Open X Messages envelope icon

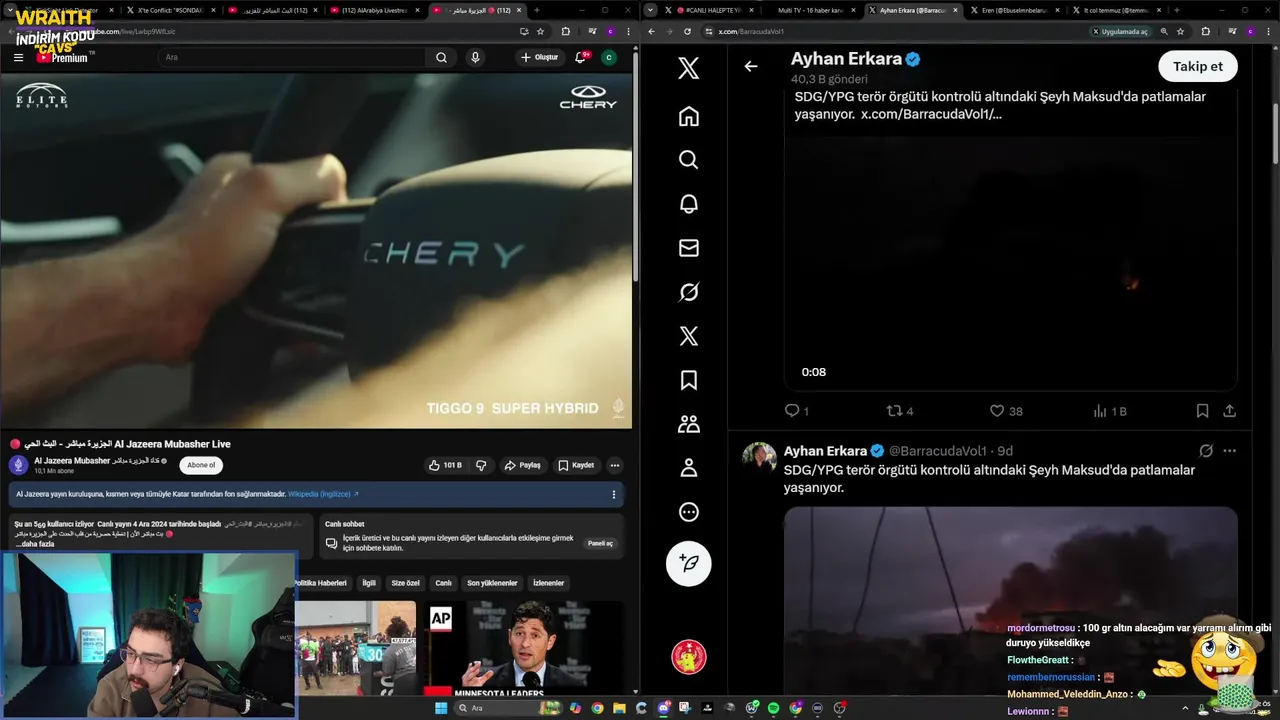tap(688, 248)
